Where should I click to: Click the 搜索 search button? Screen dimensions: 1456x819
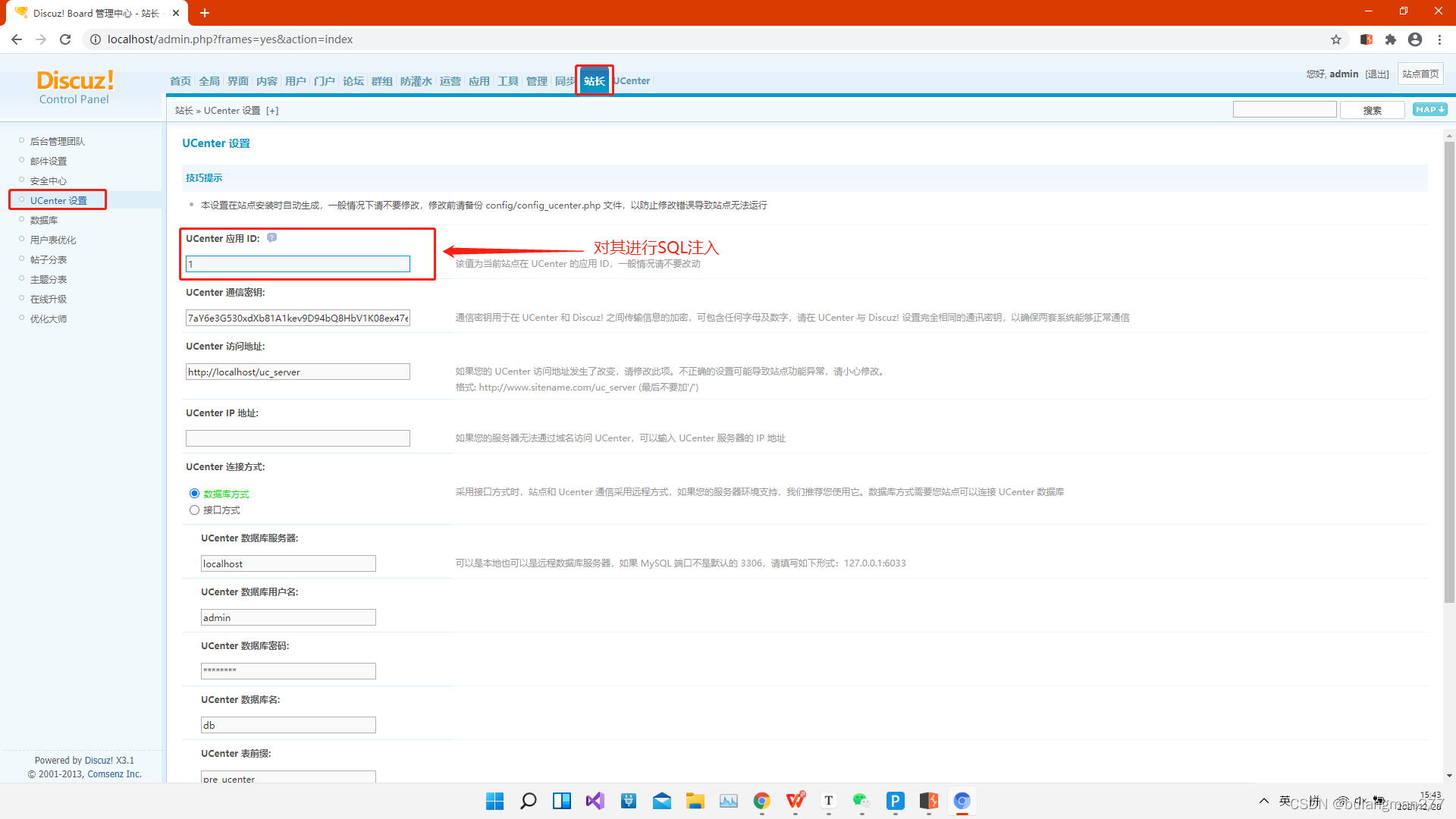click(x=1373, y=110)
